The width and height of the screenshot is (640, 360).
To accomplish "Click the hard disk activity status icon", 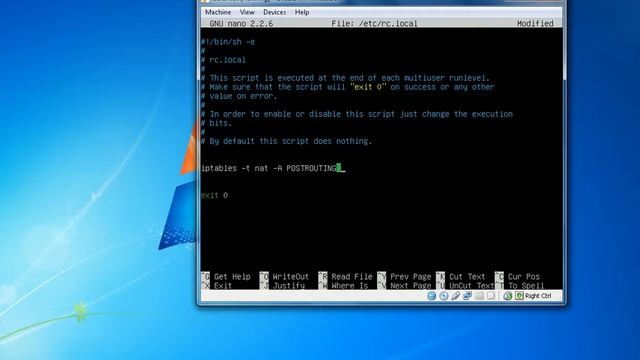I will pos(431,296).
